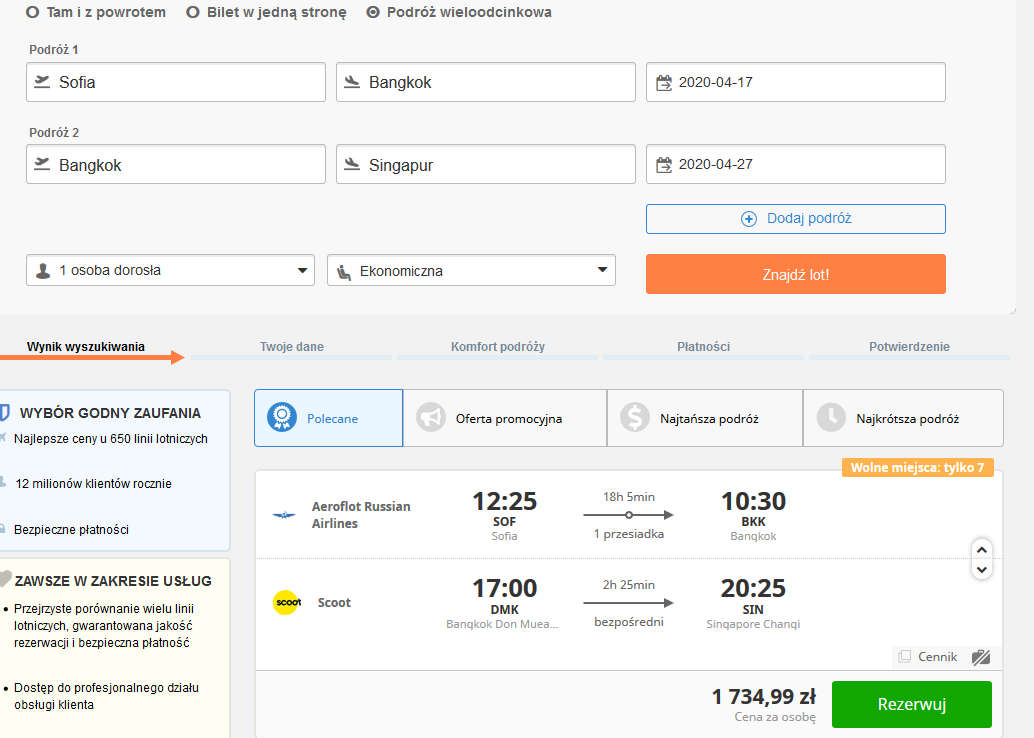Click the Dodaj podróż button
Screen dimensions: 1034x738
click(796, 219)
